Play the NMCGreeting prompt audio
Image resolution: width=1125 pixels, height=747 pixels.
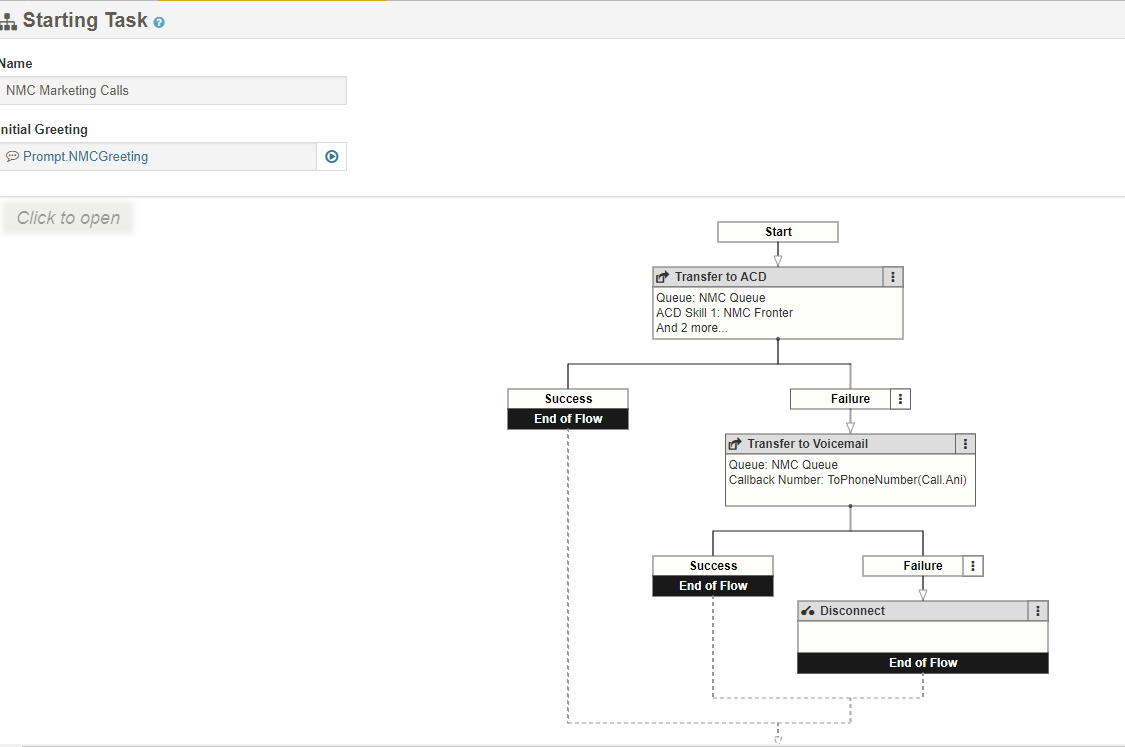click(331, 156)
